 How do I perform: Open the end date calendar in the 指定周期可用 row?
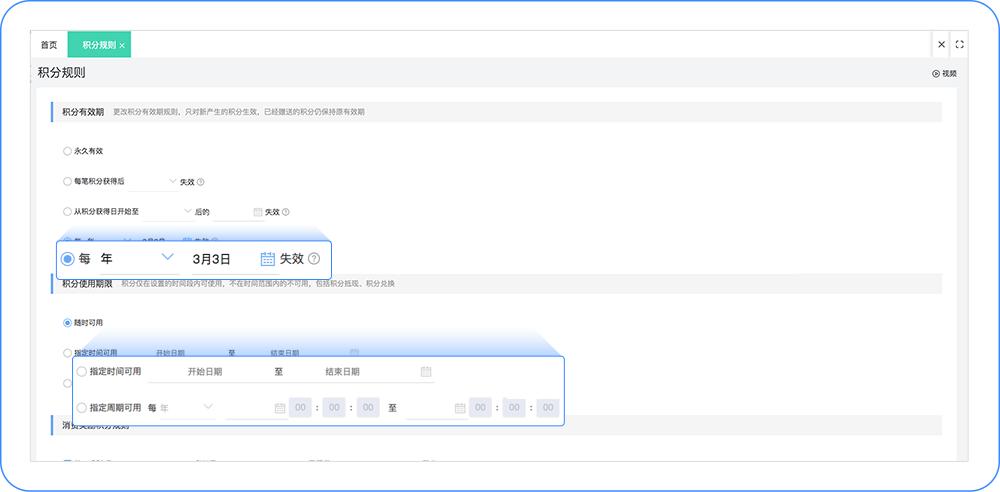coord(460,408)
